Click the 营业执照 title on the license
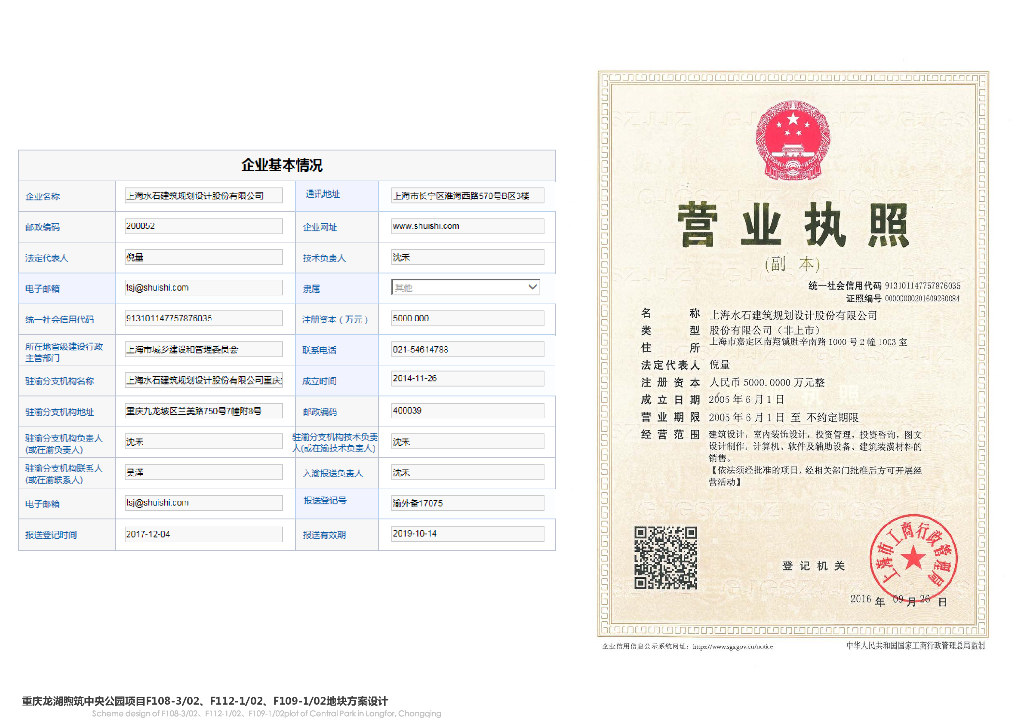 tap(793, 225)
